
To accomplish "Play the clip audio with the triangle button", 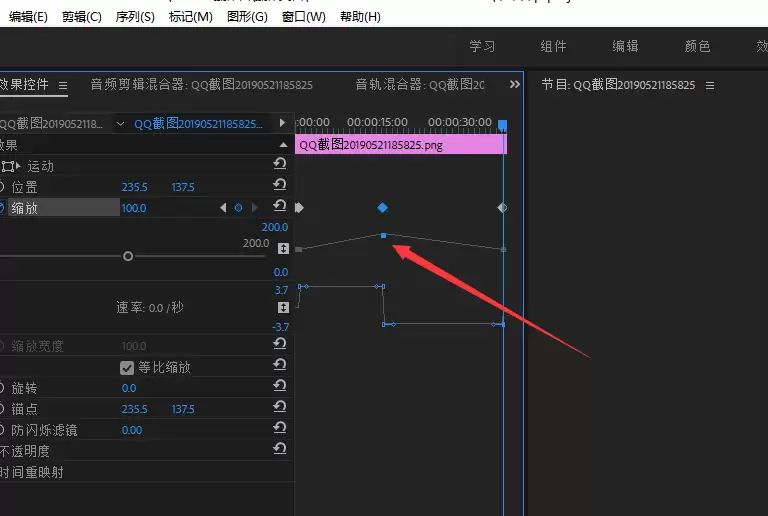I will coord(282,123).
